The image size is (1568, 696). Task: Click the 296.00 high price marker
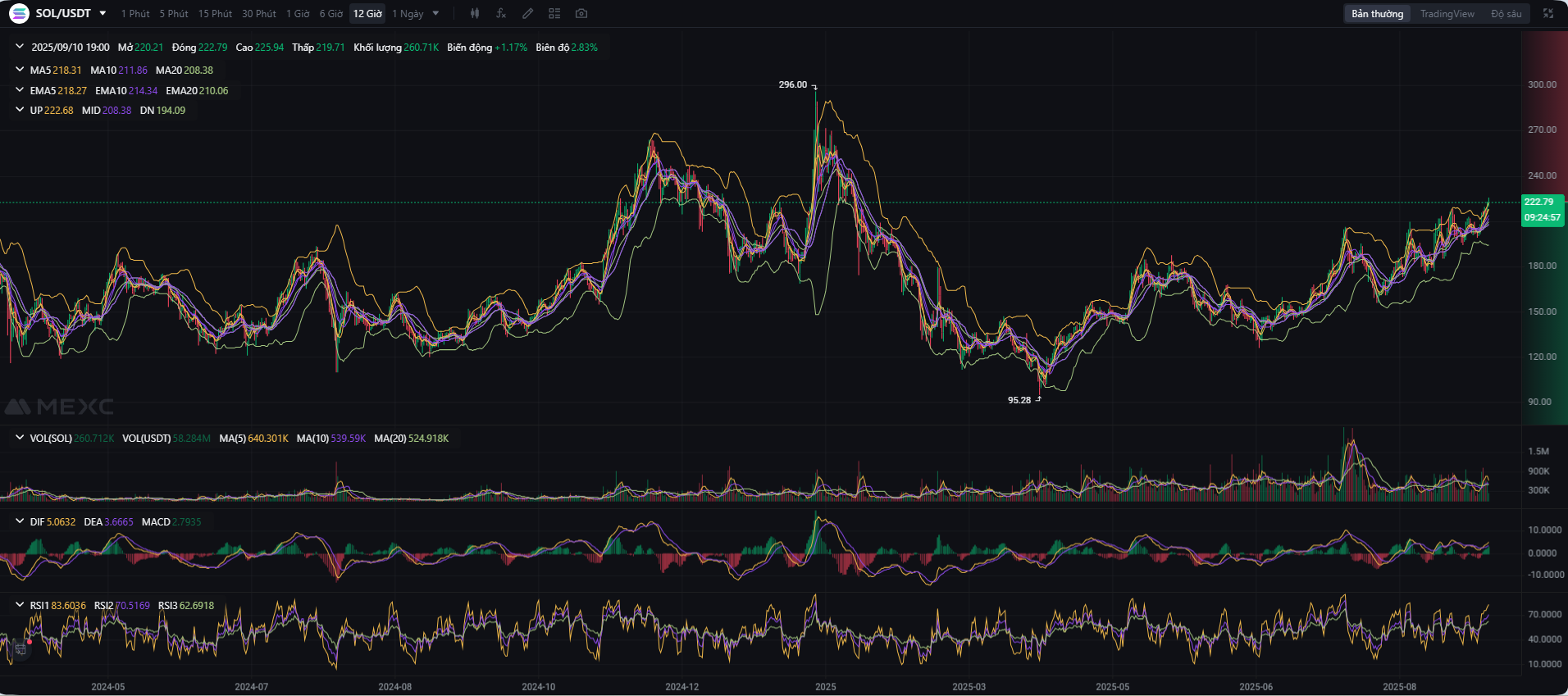click(x=793, y=84)
